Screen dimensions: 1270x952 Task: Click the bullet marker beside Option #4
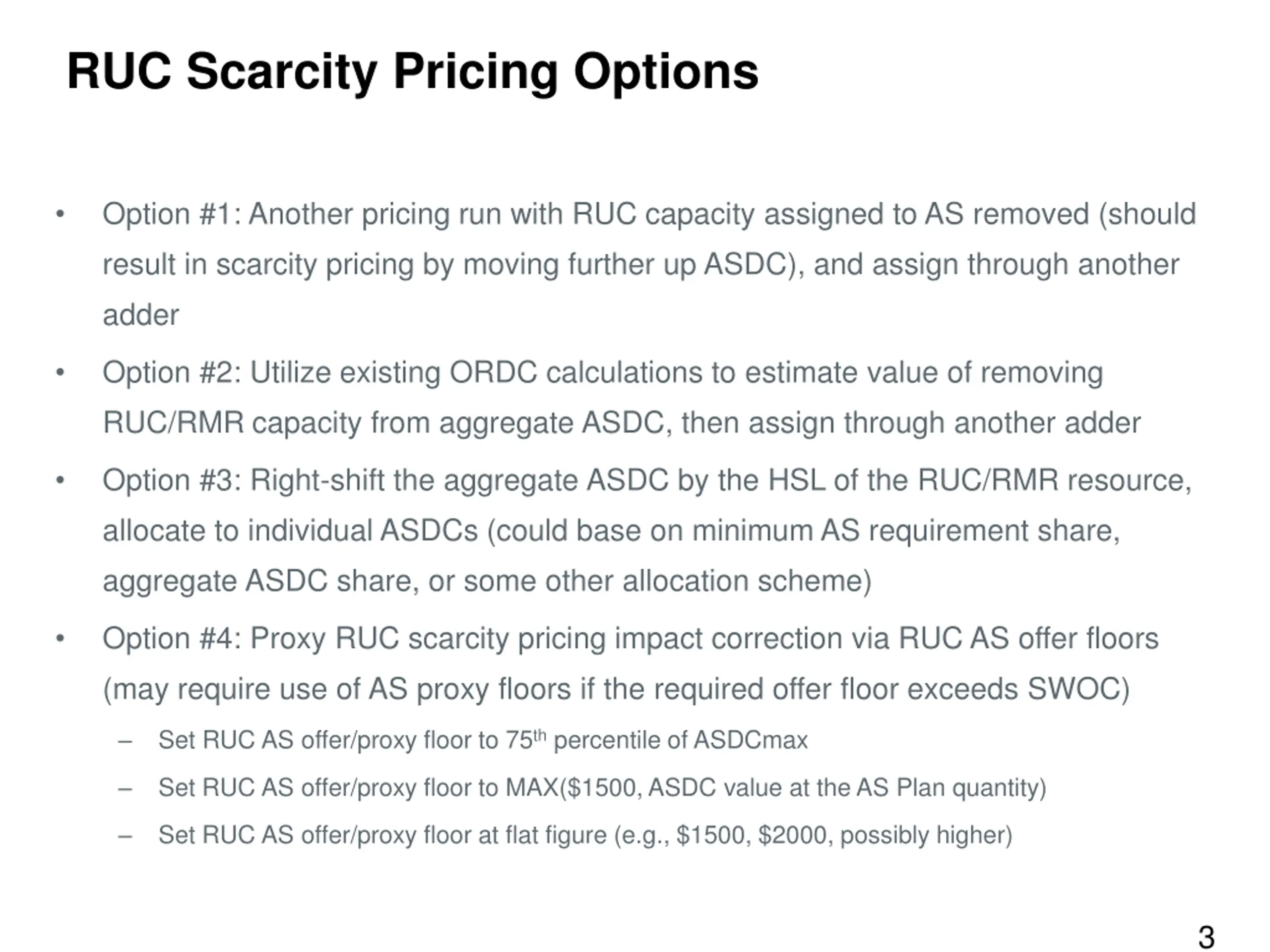(x=61, y=639)
